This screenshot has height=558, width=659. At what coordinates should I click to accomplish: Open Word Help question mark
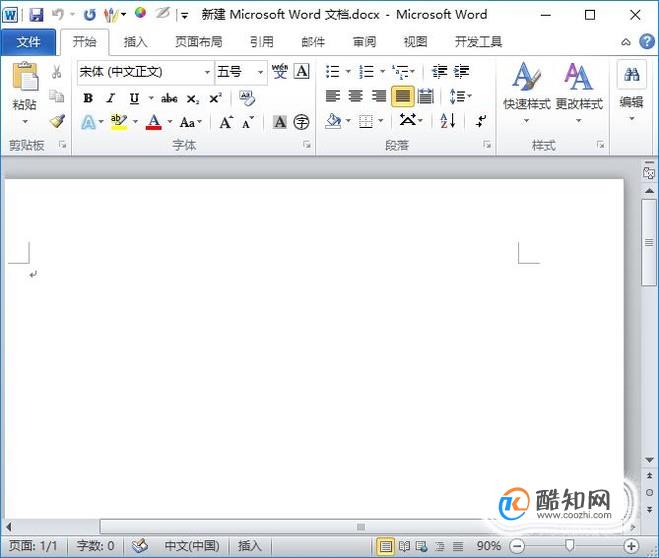[647, 42]
